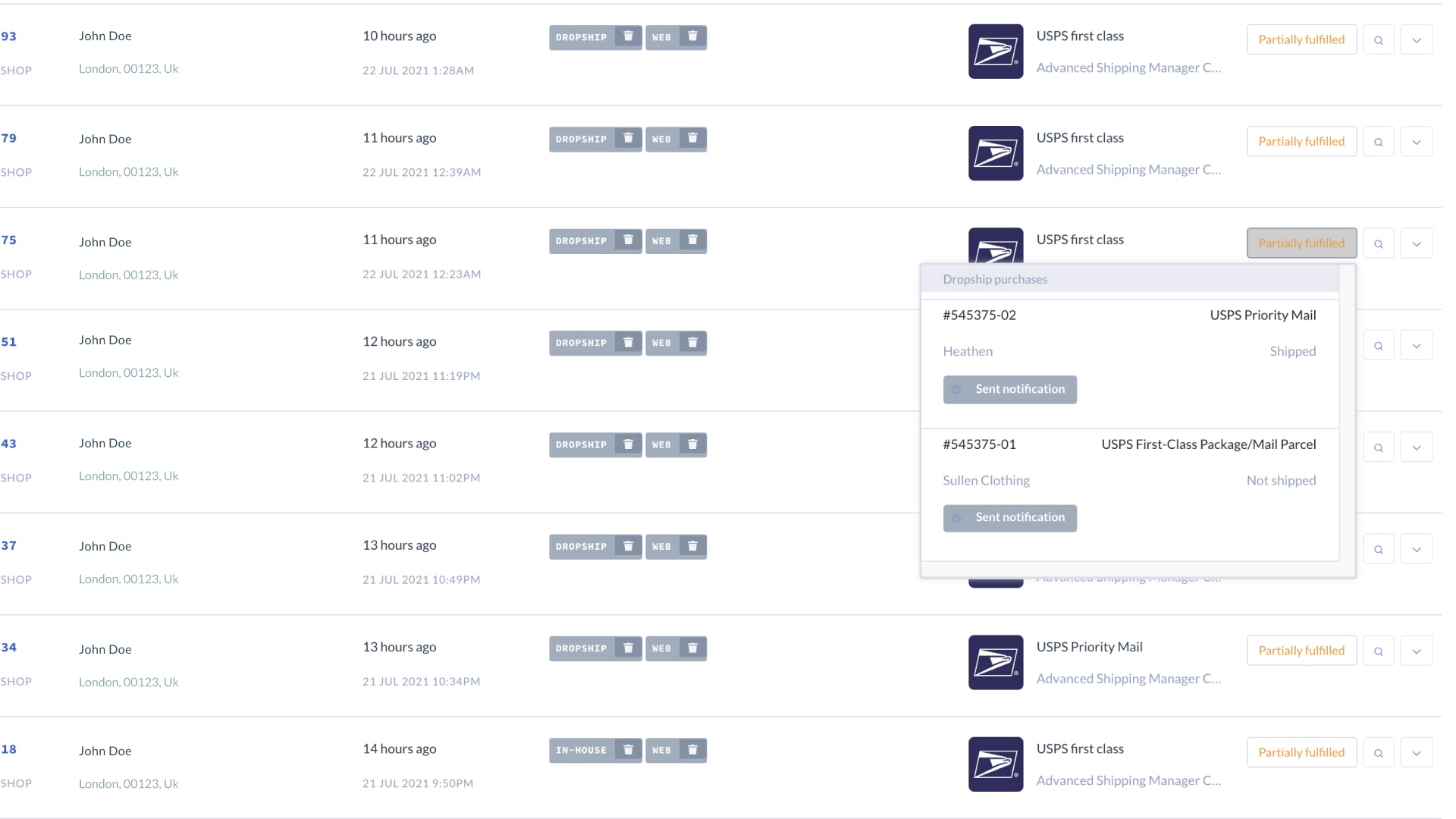Viewport: 1456px width, 819px height.
Task: Click the trash delete icon next to WEB on order 75
Action: (692, 240)
